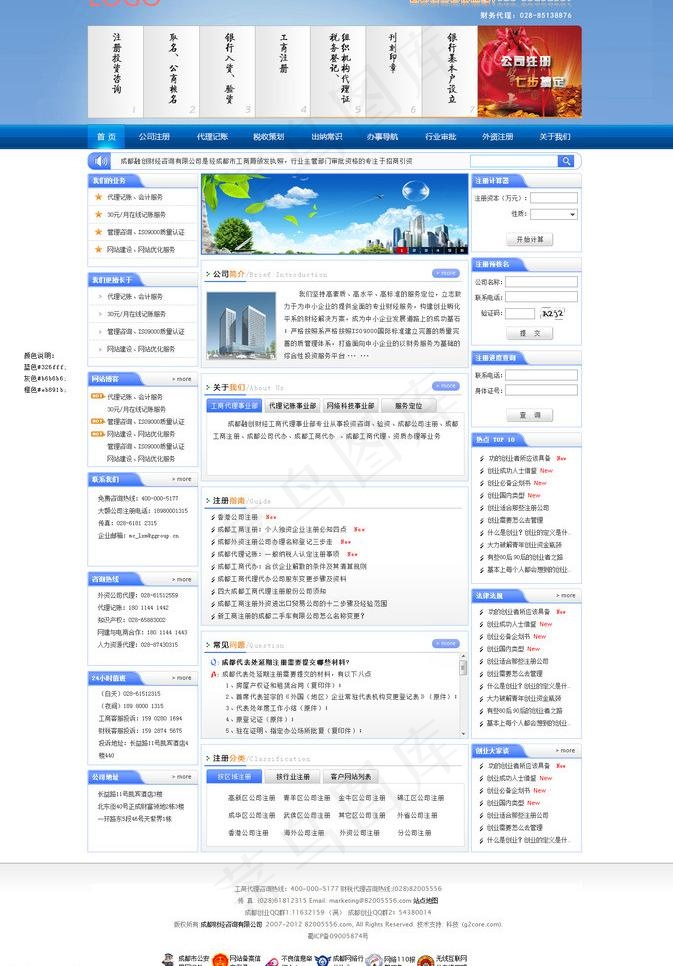Click more link in 网站博客 panel

pyautogui.click(x=182, y=379)
